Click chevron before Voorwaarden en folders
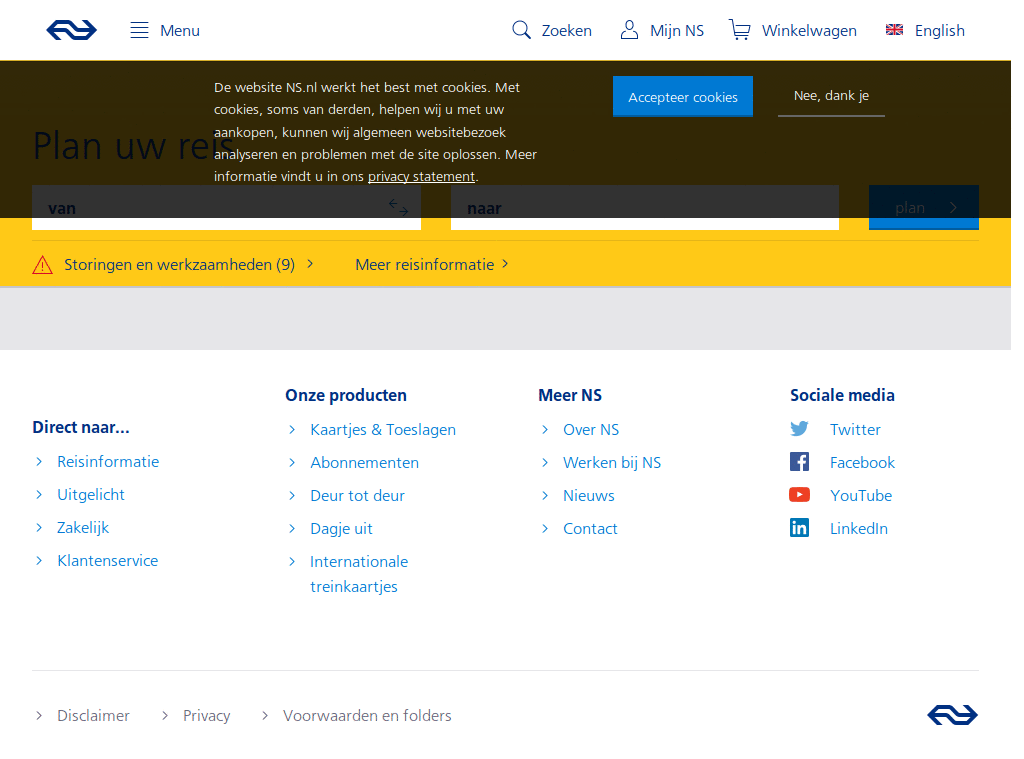The image size is (1024, 759). pyautogui.click(x=264, y=716)
